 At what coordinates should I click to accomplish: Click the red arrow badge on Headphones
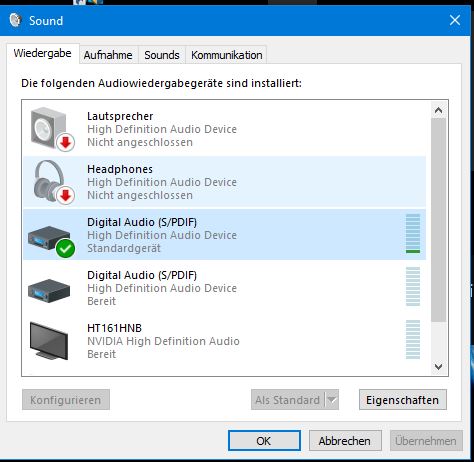(x=65, y=195)
